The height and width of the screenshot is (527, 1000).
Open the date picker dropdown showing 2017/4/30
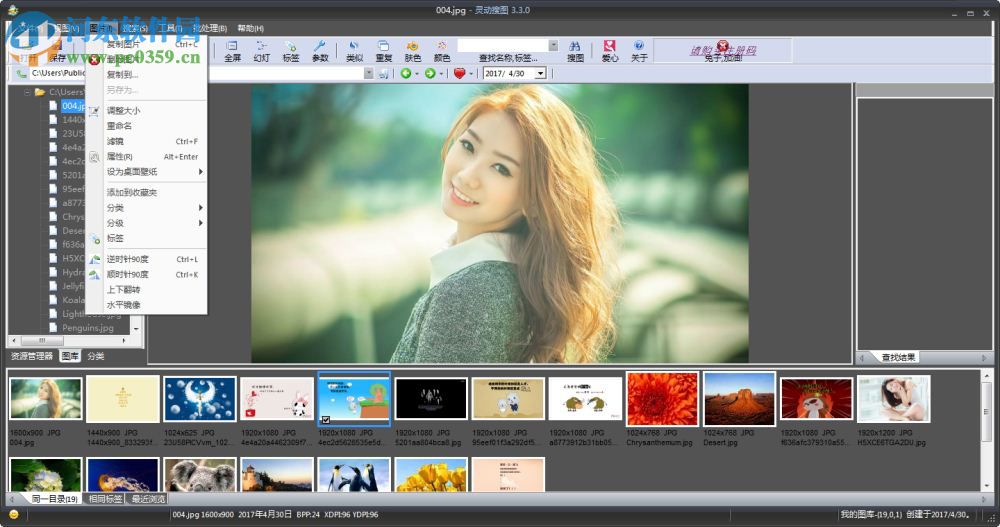(x=540, y=73)
